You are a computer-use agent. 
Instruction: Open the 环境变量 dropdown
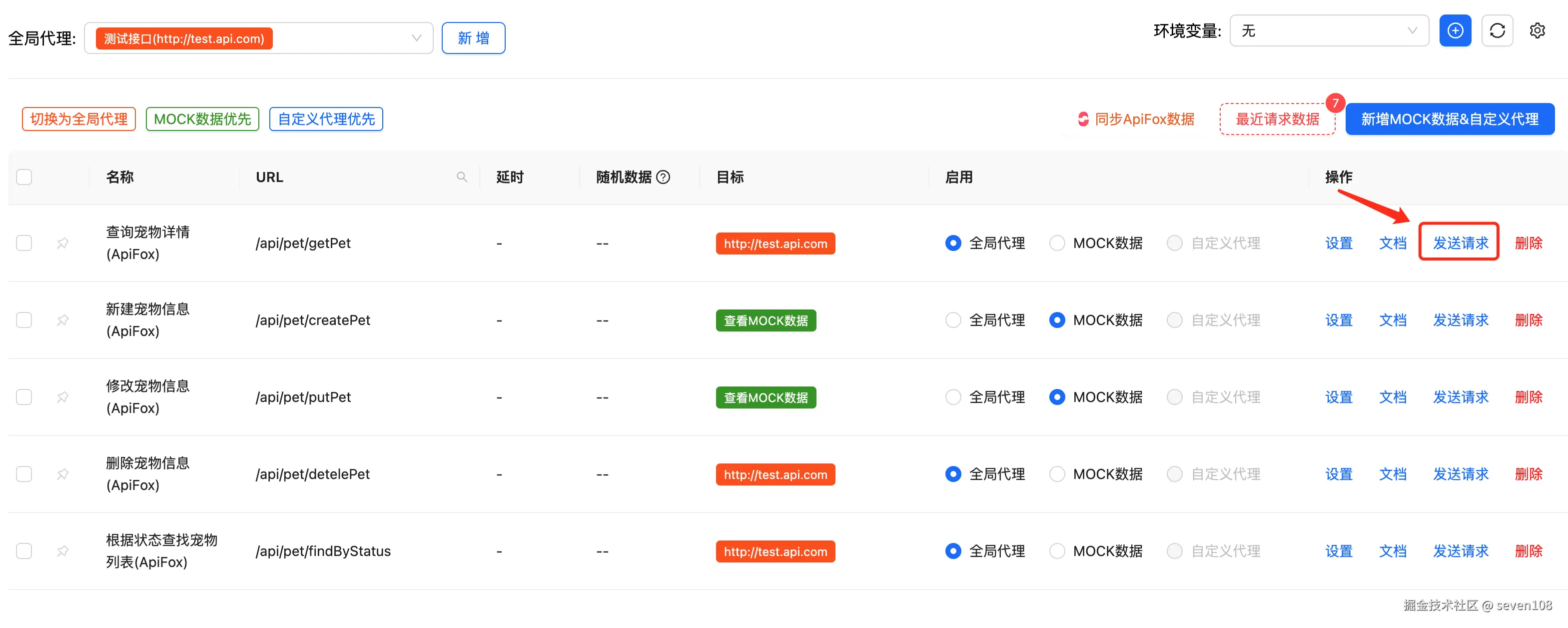coord(1328,31)
